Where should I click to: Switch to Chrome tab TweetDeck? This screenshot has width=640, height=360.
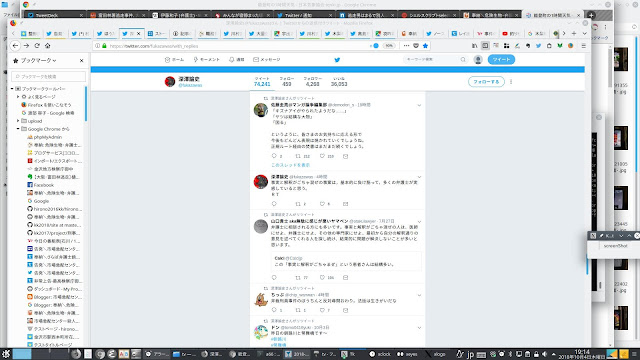tap(55, 15)
